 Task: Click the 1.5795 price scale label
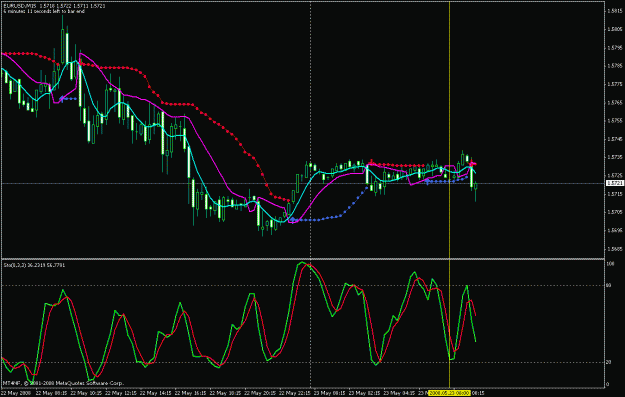click(x=615, y=47)
